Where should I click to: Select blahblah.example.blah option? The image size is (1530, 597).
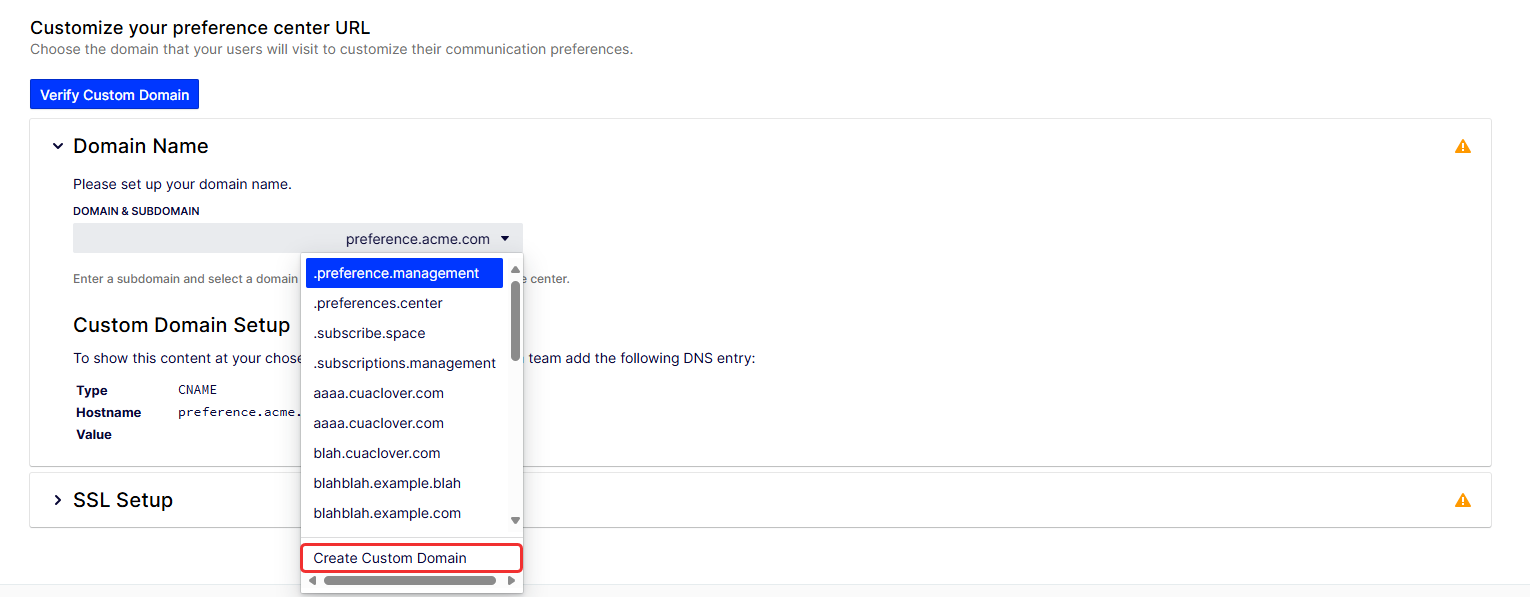click(404, 483)
